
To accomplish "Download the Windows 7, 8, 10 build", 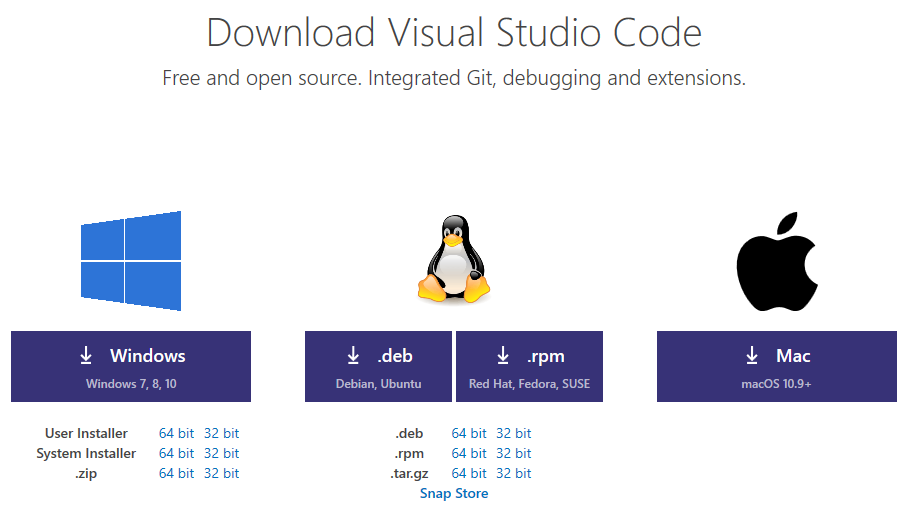I will click(131, 366).
